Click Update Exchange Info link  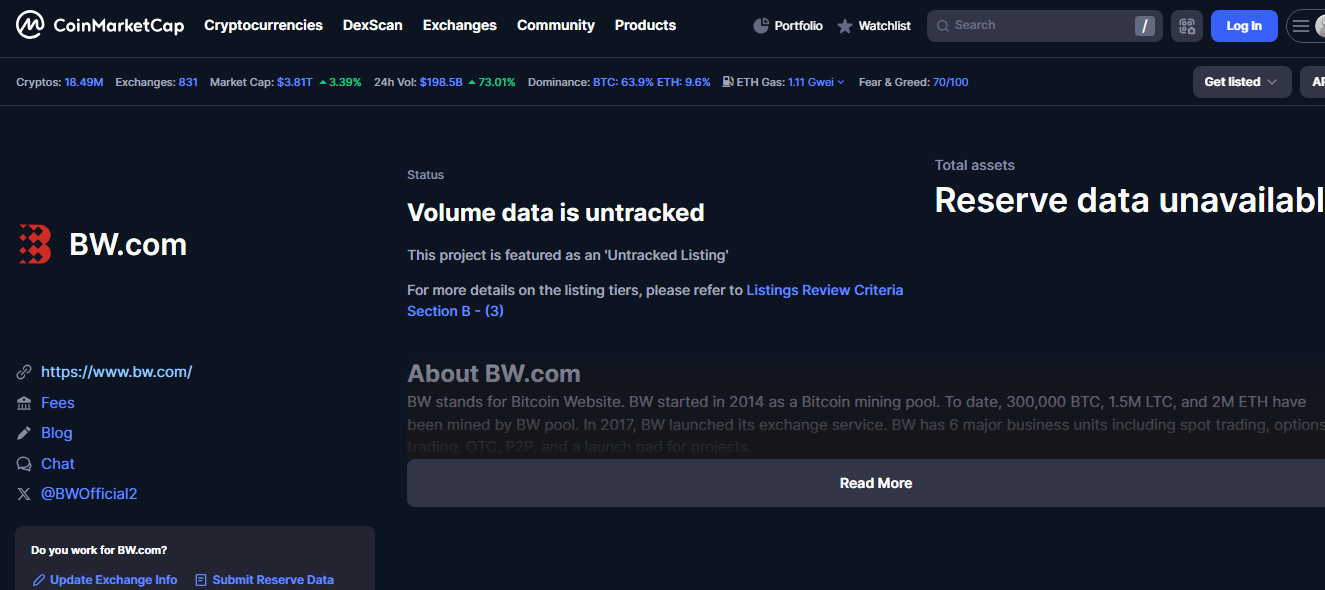pyautogui.click(x=113, y=580)
